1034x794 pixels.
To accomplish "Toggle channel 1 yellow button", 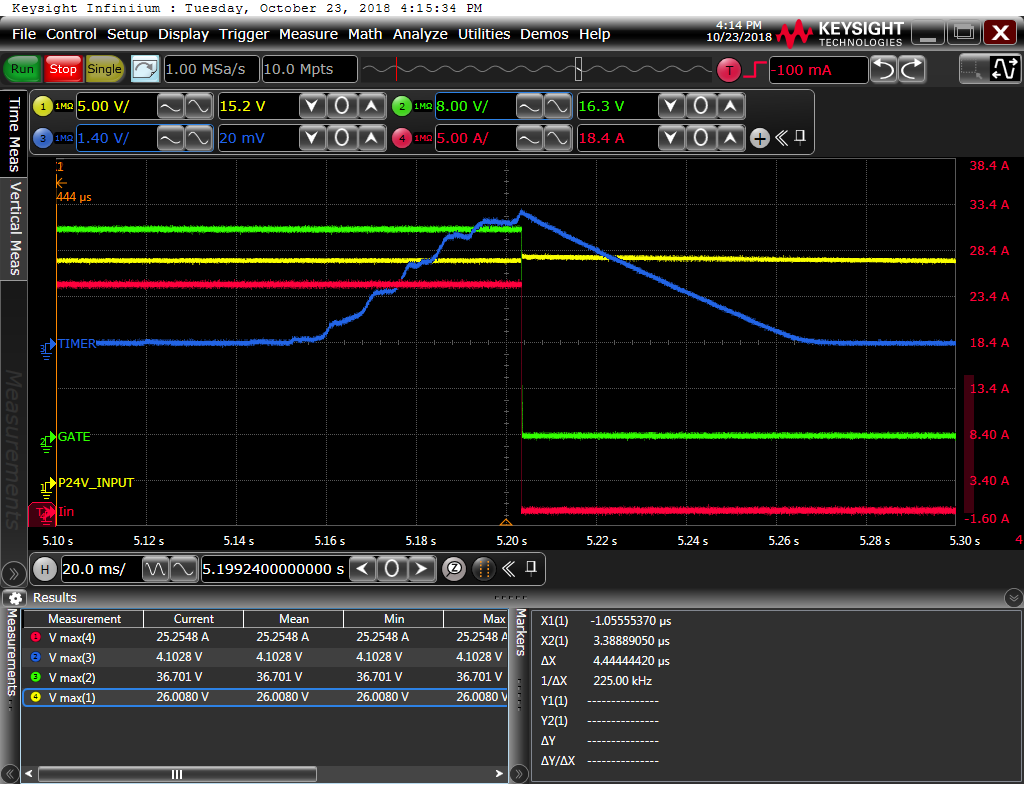I will click(x=43, y=106).
